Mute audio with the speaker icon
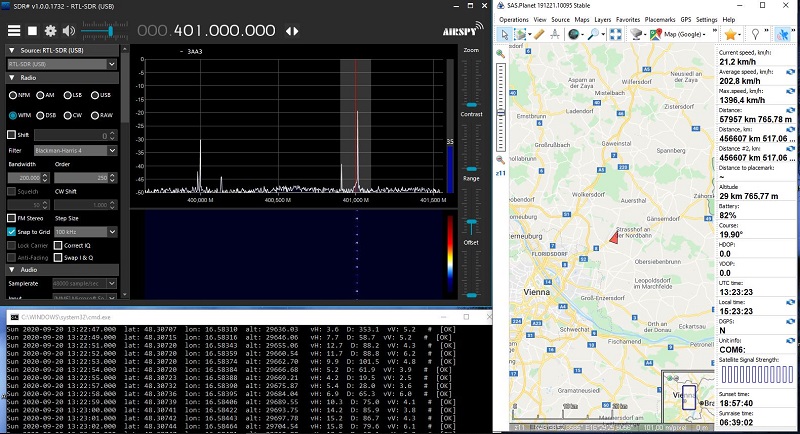 click(x=68, y=31)
